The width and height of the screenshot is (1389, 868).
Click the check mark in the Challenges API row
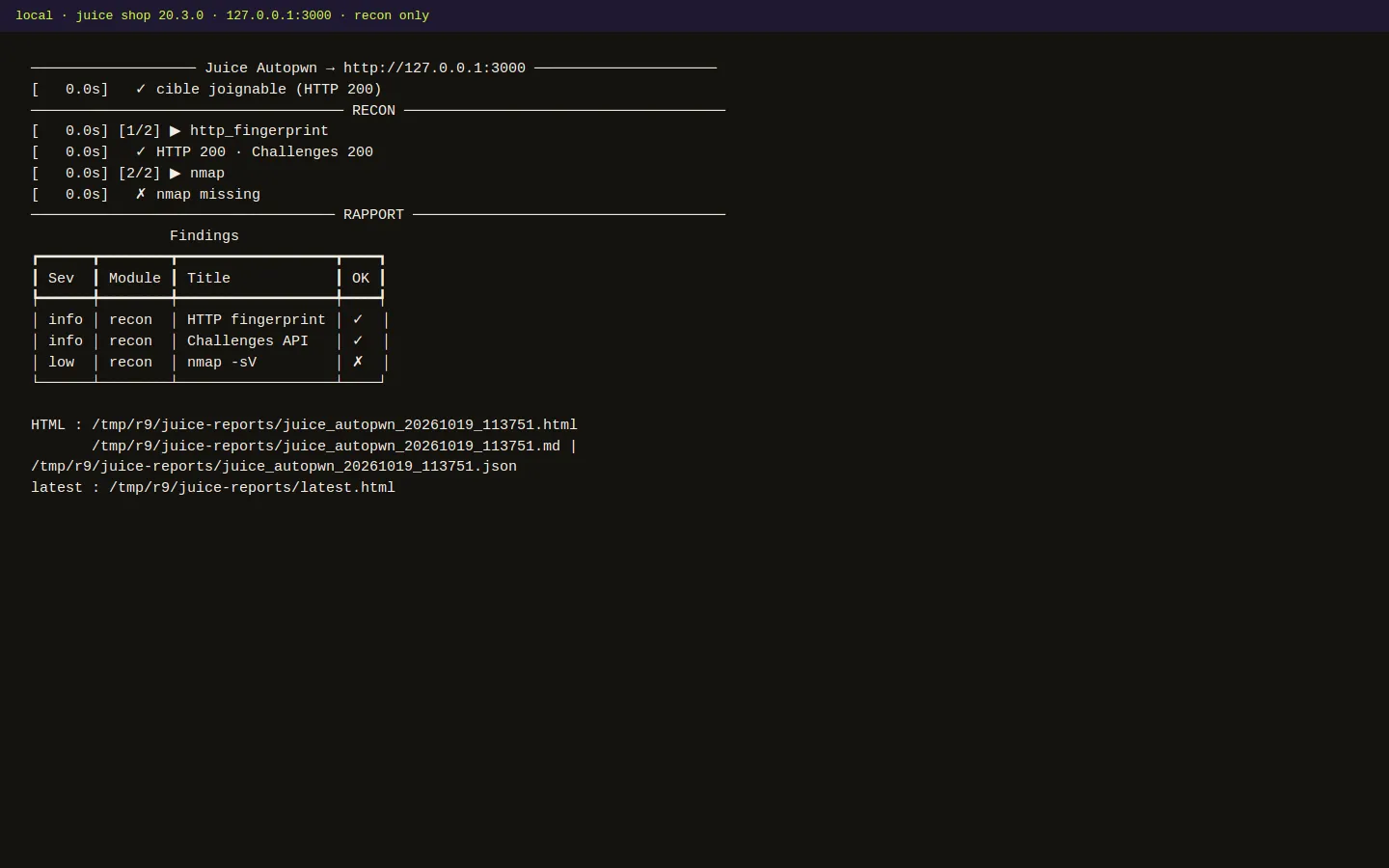coord(358,340)
